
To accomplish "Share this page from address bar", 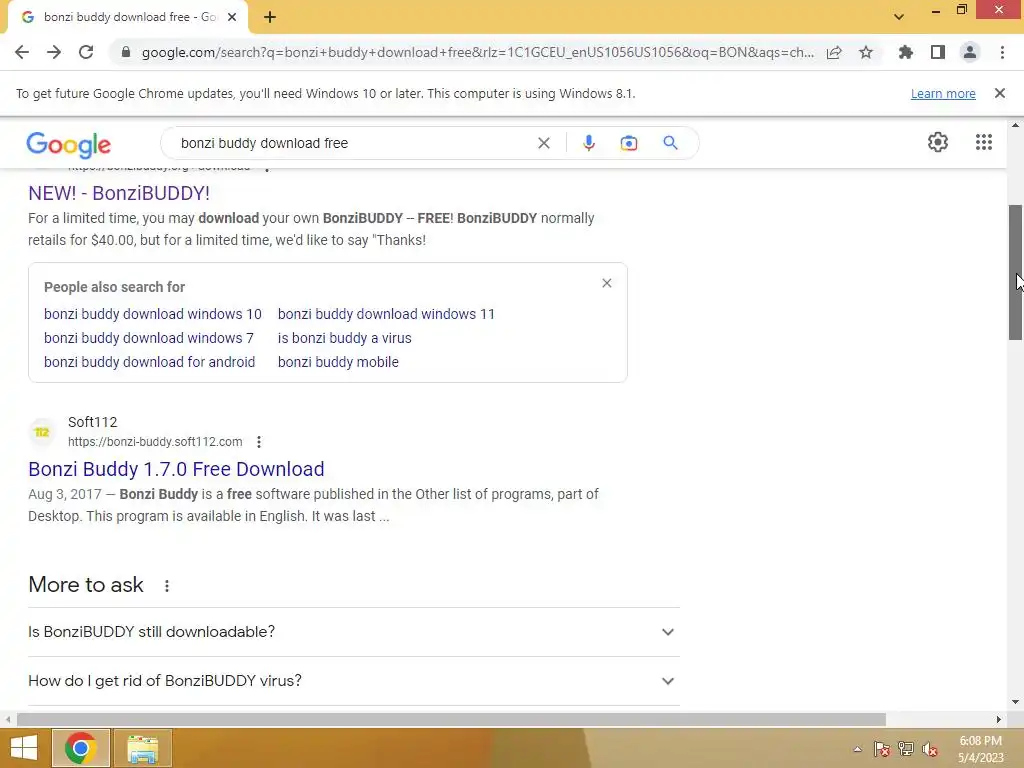I will [834, 52].
